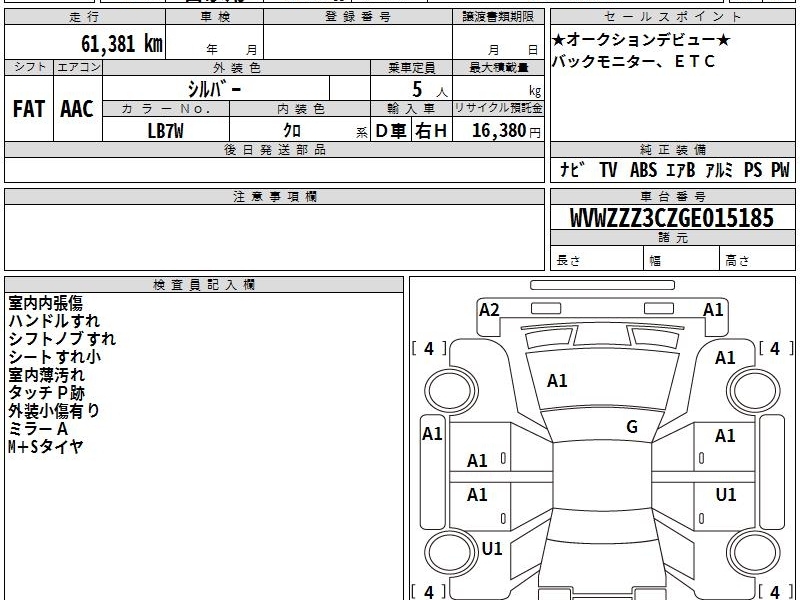The image size is (800, 600).
Task: Select the ナビ equipment label
Action: point(571,170)
